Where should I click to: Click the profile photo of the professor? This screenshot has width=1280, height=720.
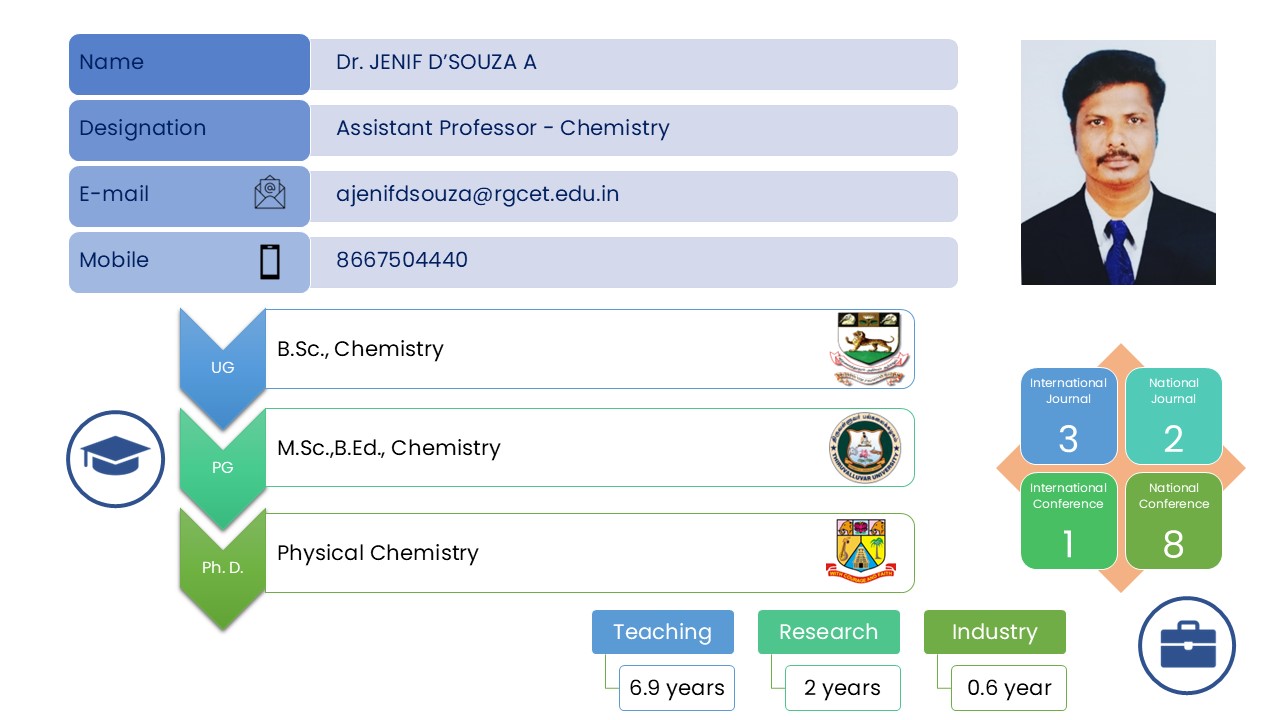pyautogui.click(x=1118, y=162)
